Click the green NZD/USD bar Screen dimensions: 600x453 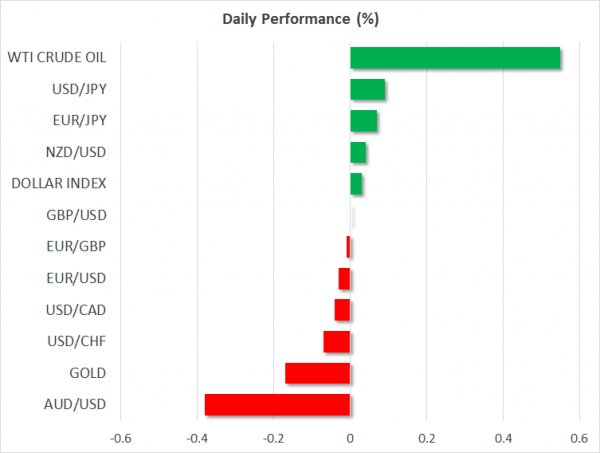358,153
